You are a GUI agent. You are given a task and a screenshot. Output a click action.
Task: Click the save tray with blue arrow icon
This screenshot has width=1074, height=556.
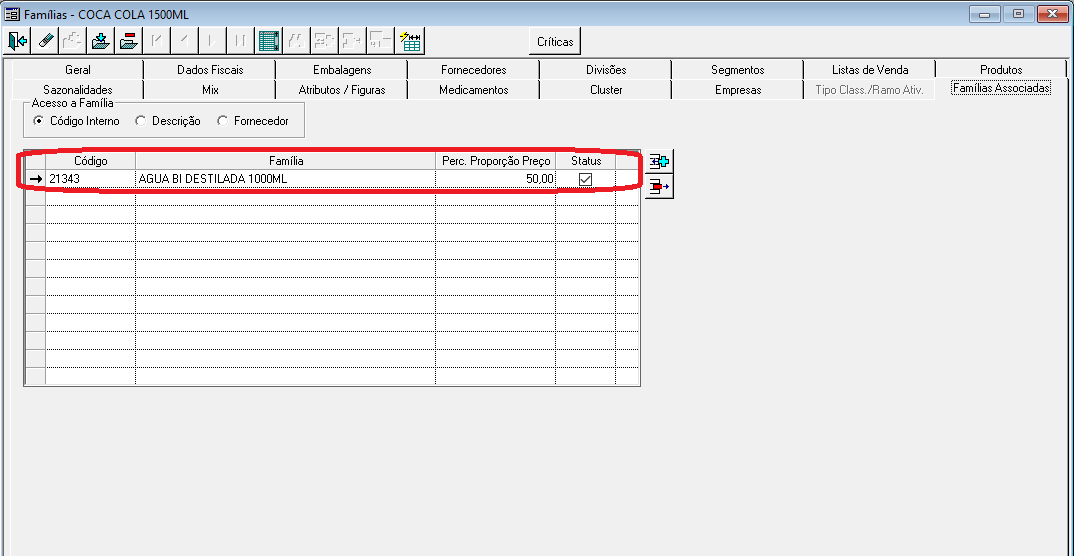(x=101, y=41)
